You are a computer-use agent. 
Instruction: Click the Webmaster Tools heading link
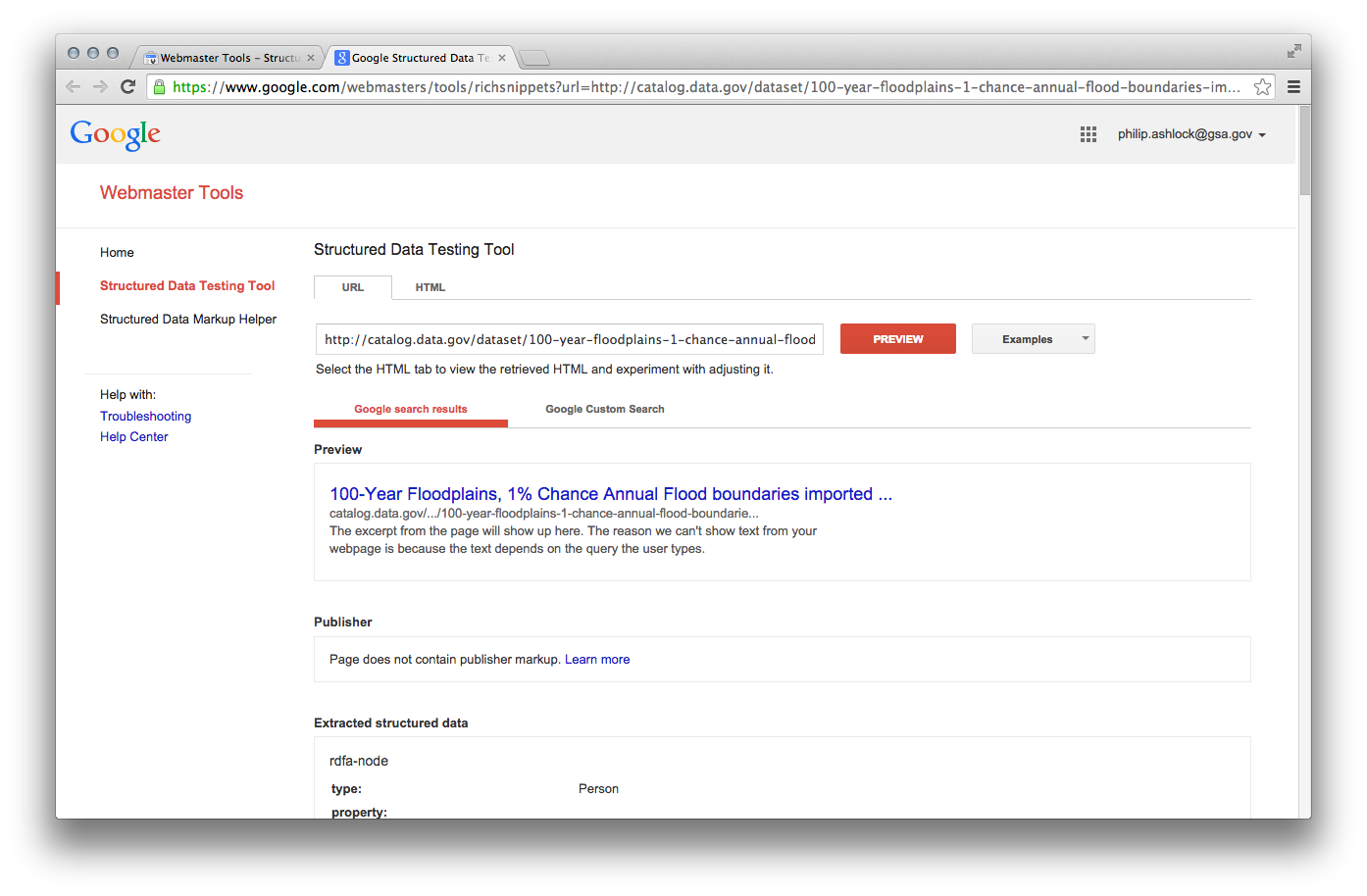point(172,193)
